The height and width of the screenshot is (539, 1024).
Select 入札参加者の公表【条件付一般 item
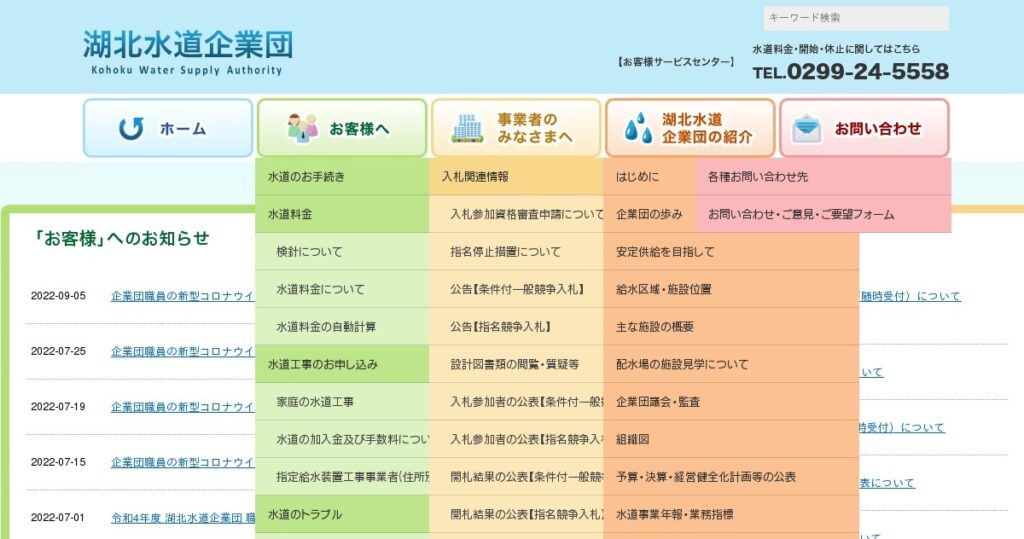[516, 402]
